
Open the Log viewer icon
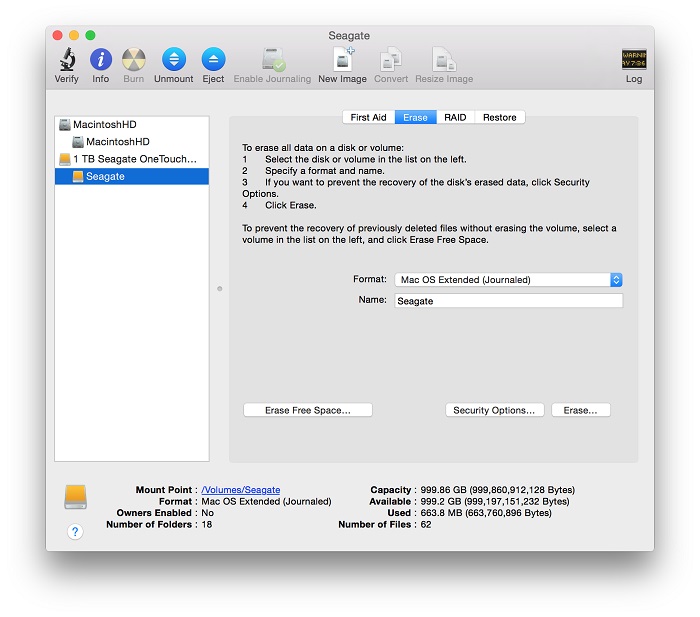pyautogui.click(x=634, y=59)
